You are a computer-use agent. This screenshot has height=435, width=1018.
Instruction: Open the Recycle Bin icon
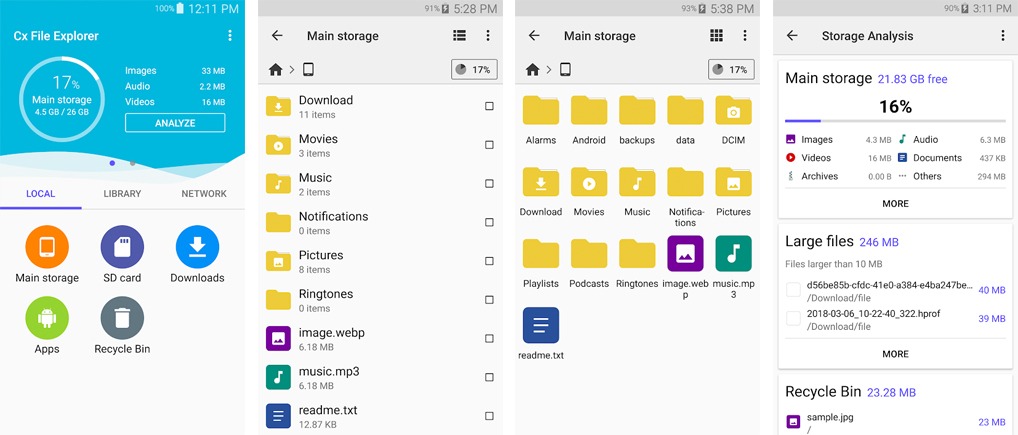(122, 318)
